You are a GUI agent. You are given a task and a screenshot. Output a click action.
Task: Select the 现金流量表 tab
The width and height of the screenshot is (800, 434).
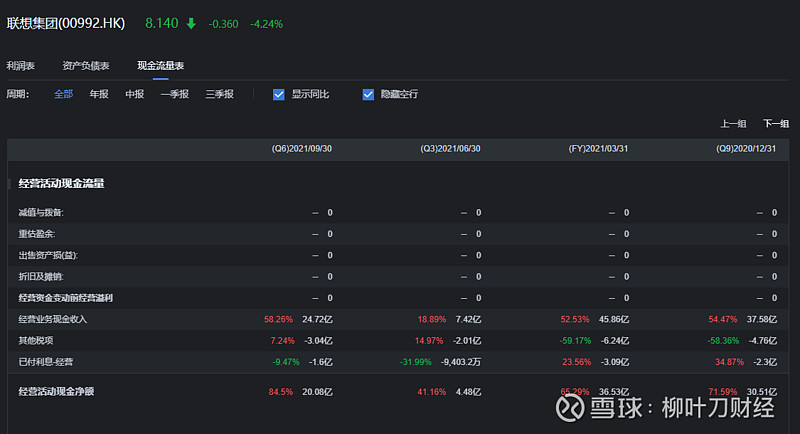(x=160, y=66)
